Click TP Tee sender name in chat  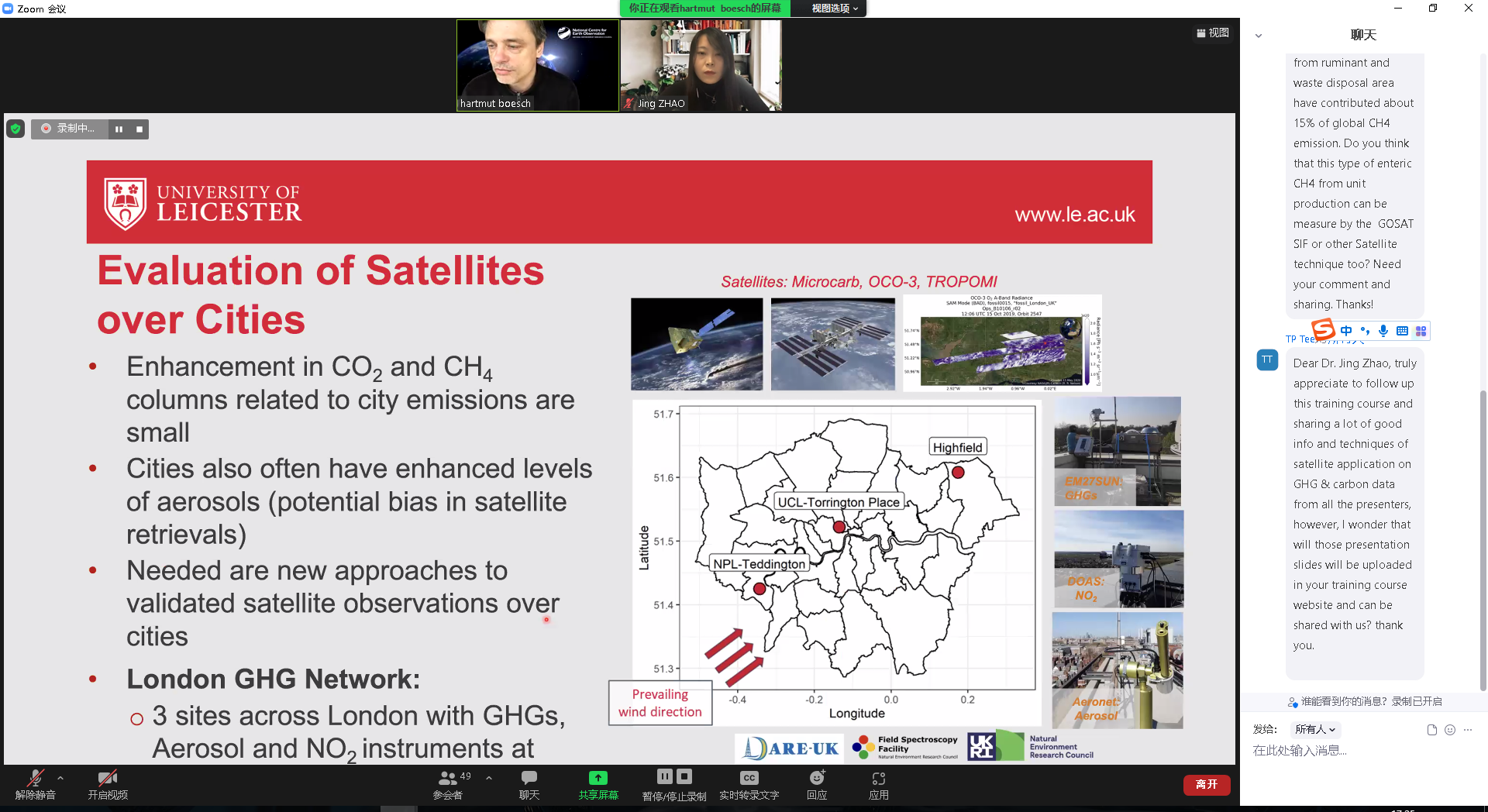coord(1300,339)
